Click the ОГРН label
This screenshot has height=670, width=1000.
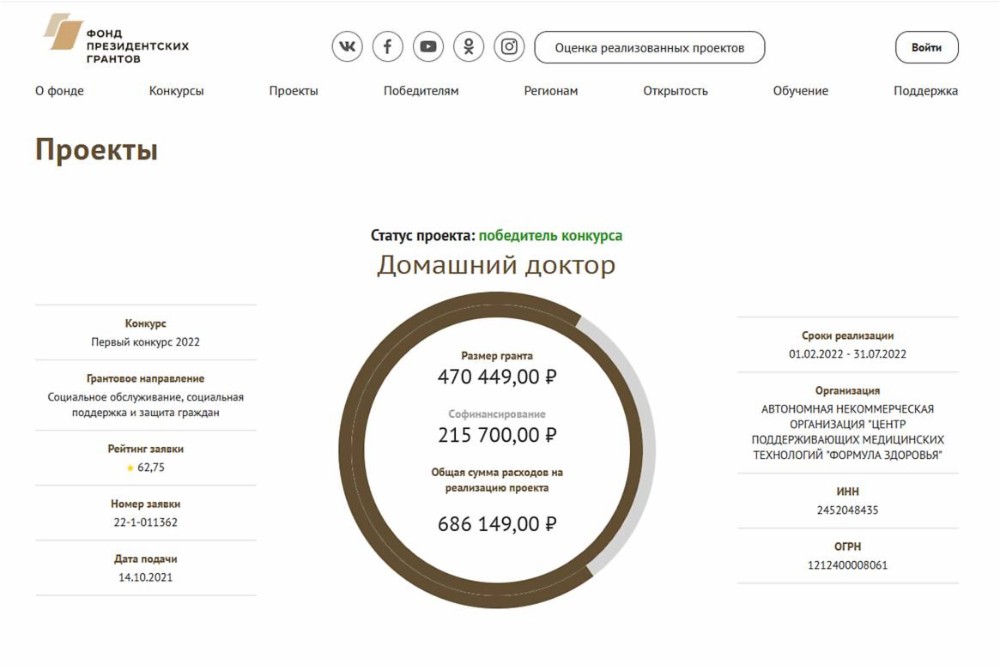tap(848, 547)
